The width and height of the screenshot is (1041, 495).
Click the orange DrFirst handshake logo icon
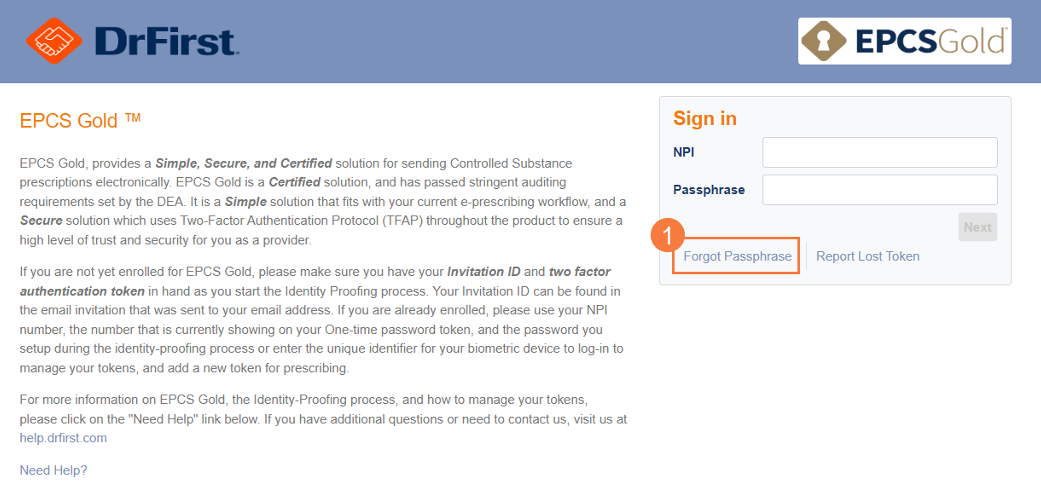pos(54,41)
